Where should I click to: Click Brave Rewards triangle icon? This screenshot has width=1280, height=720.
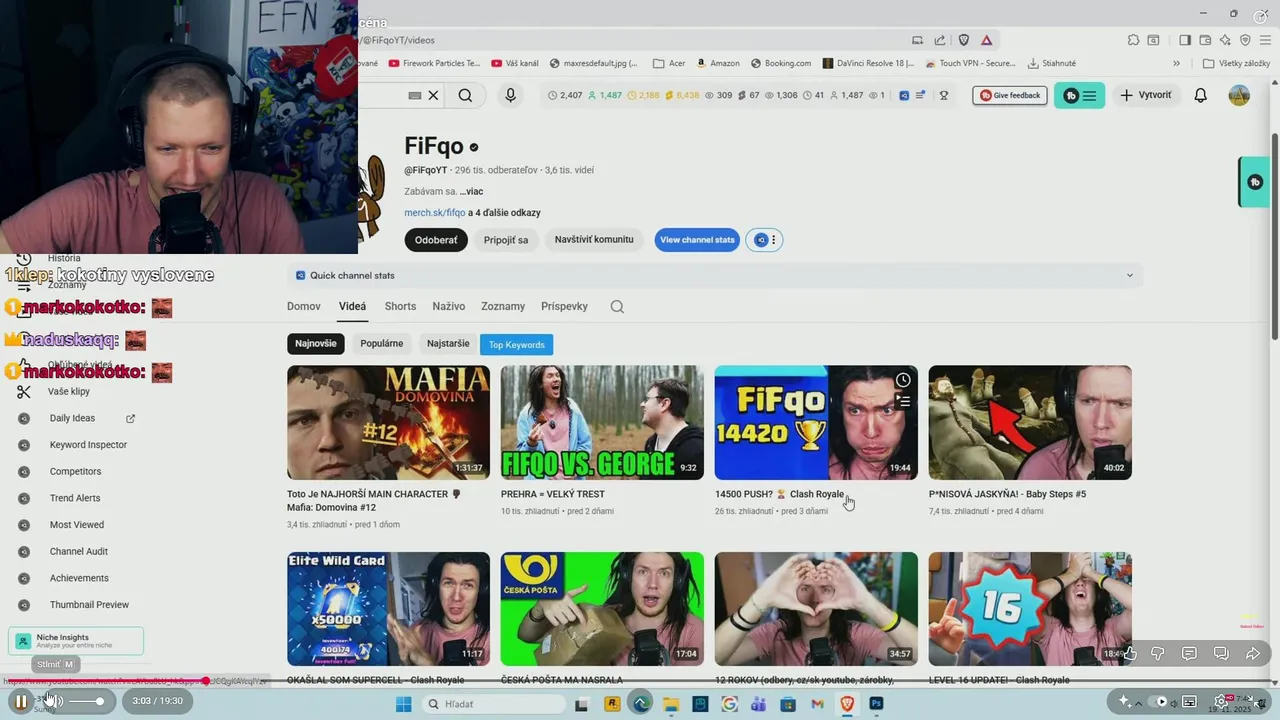tap(987, 40)
